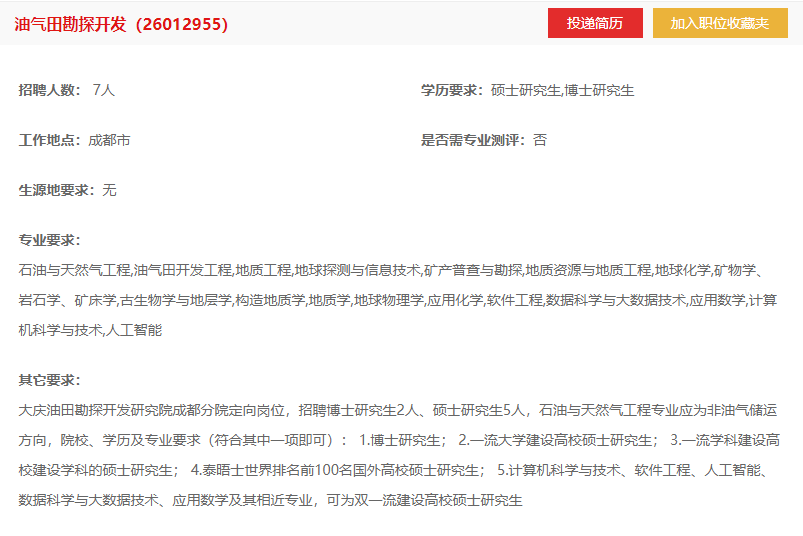Click the 成都市 work location value
The image size is (803, 536).
tap(109, 140)
